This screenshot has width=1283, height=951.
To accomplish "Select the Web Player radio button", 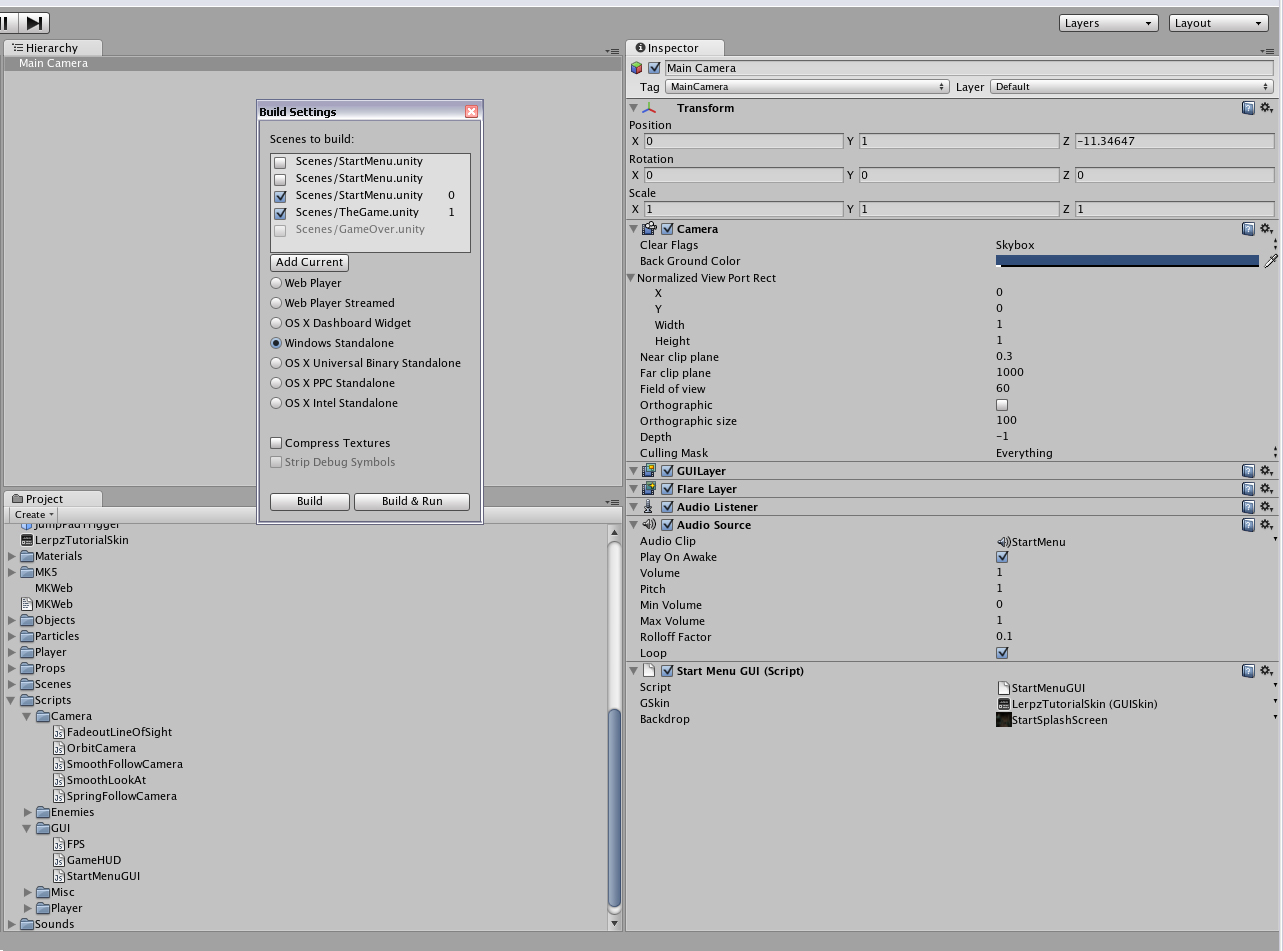I will [x=275, y=283].
